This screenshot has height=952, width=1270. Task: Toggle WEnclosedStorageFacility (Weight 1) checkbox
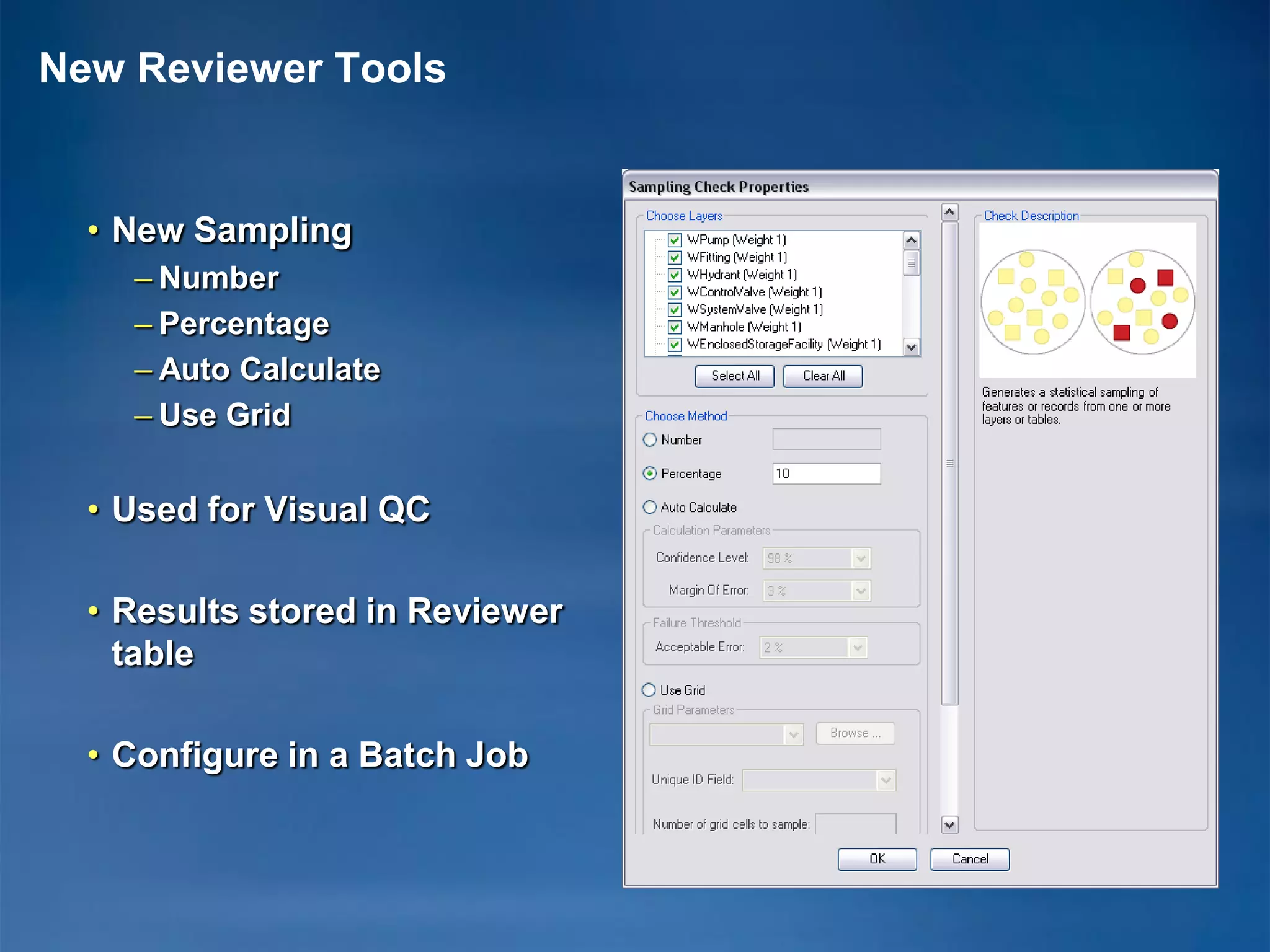(x=675, y=344)
